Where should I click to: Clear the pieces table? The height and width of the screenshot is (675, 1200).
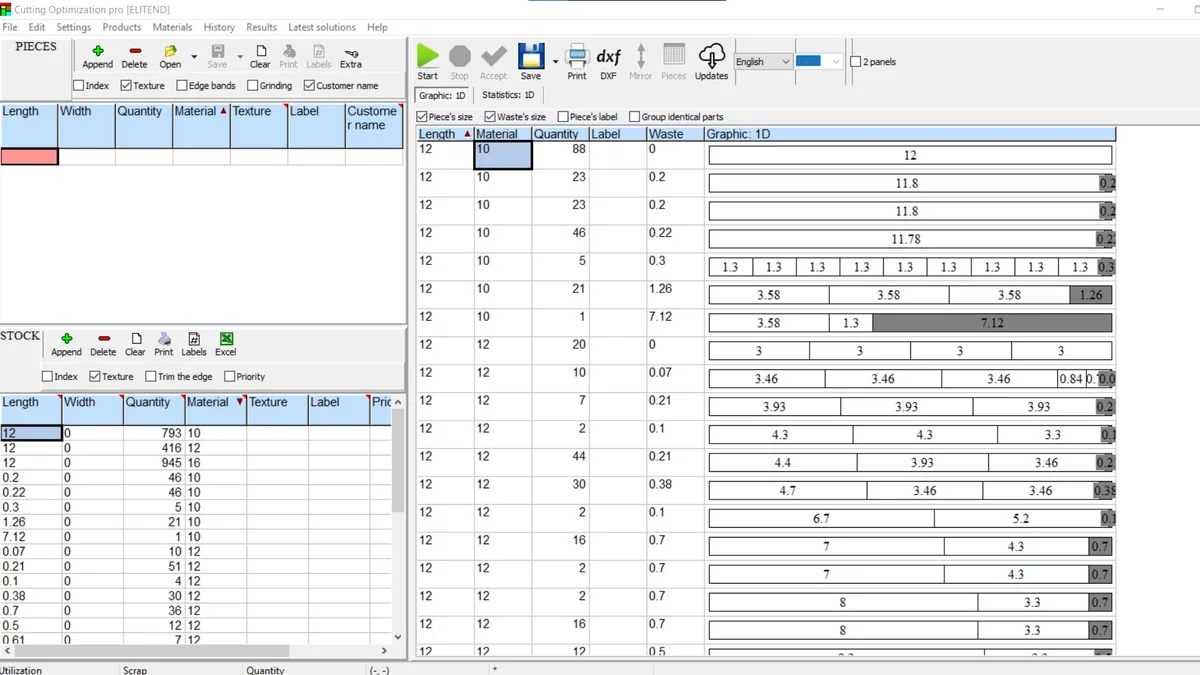260,56
